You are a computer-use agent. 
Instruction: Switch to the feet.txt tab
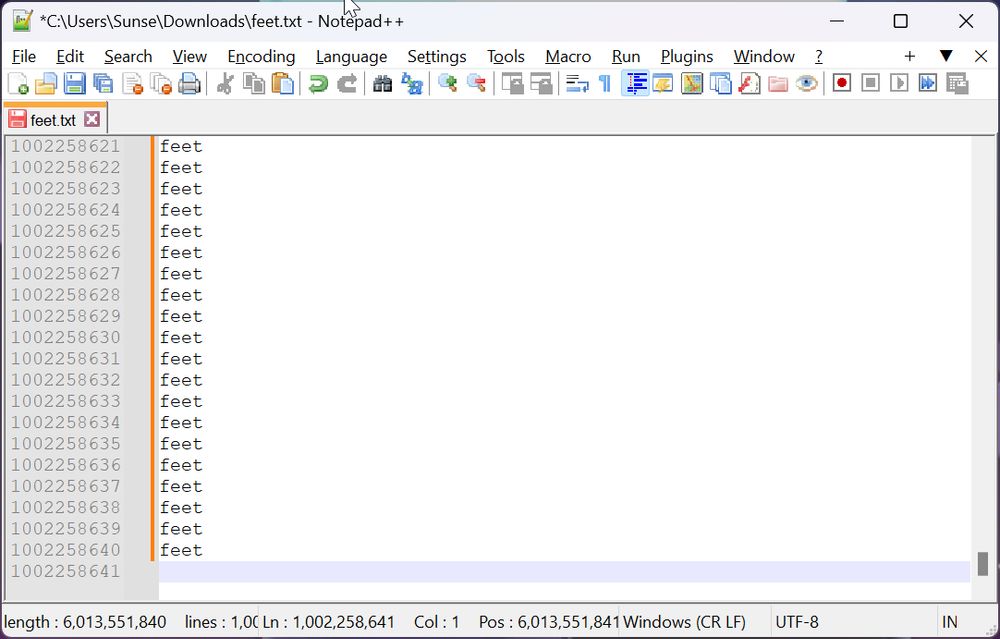(x=48, y=117)
